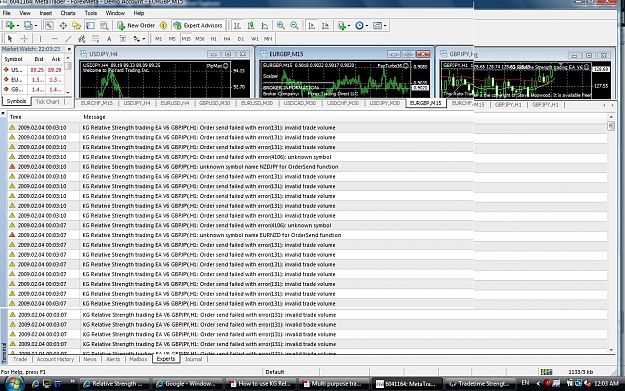Select the arrow cursor tool

(10, 39)
